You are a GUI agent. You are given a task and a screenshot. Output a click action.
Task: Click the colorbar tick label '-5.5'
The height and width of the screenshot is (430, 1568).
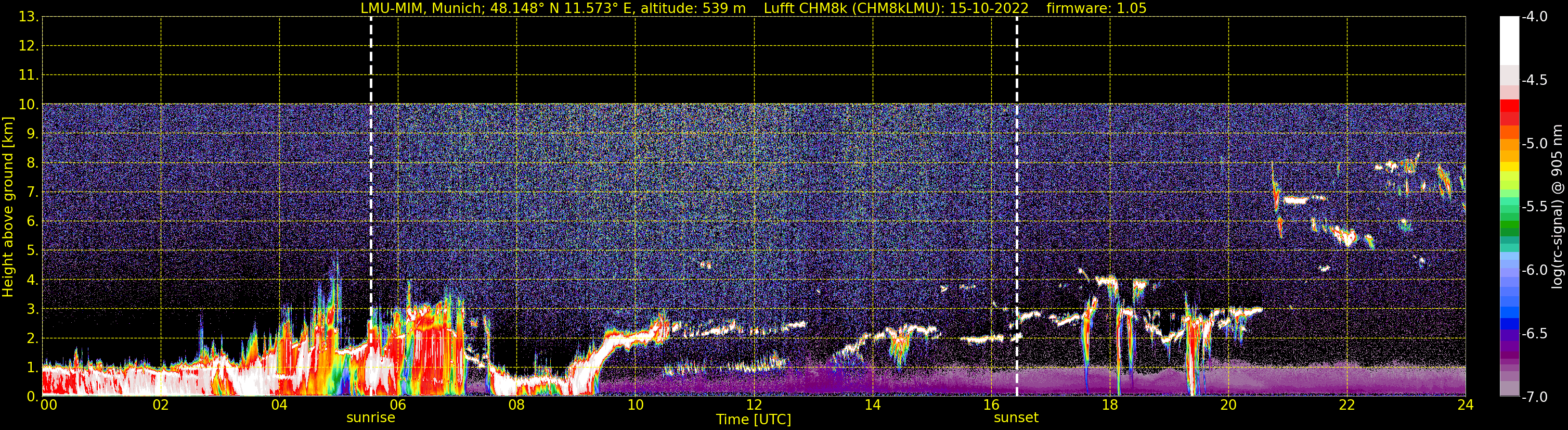[1535, 207]
